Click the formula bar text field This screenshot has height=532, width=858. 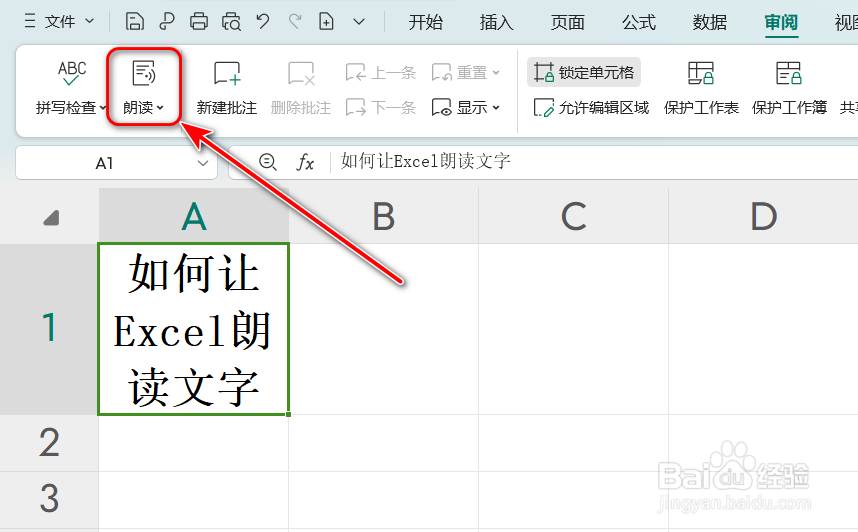(x=596, y=161)
